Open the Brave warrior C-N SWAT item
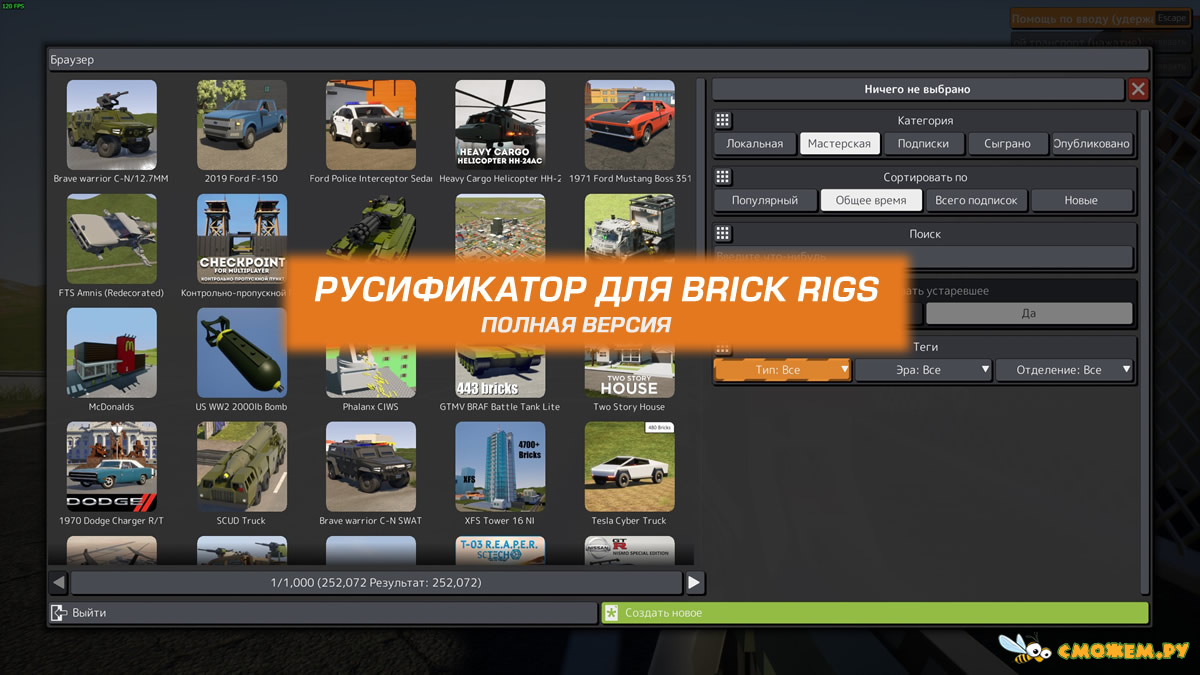 click(x=371, y=467)
